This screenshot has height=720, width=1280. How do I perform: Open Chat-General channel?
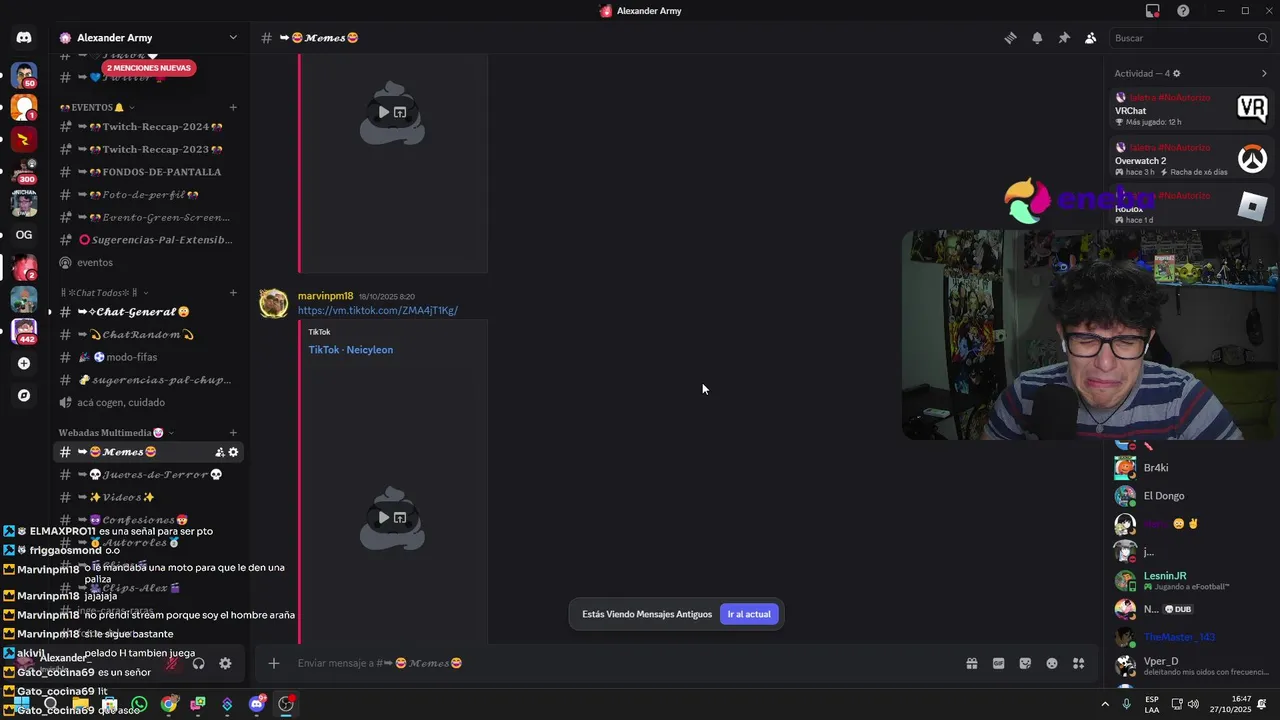click(x=148, y=312)
